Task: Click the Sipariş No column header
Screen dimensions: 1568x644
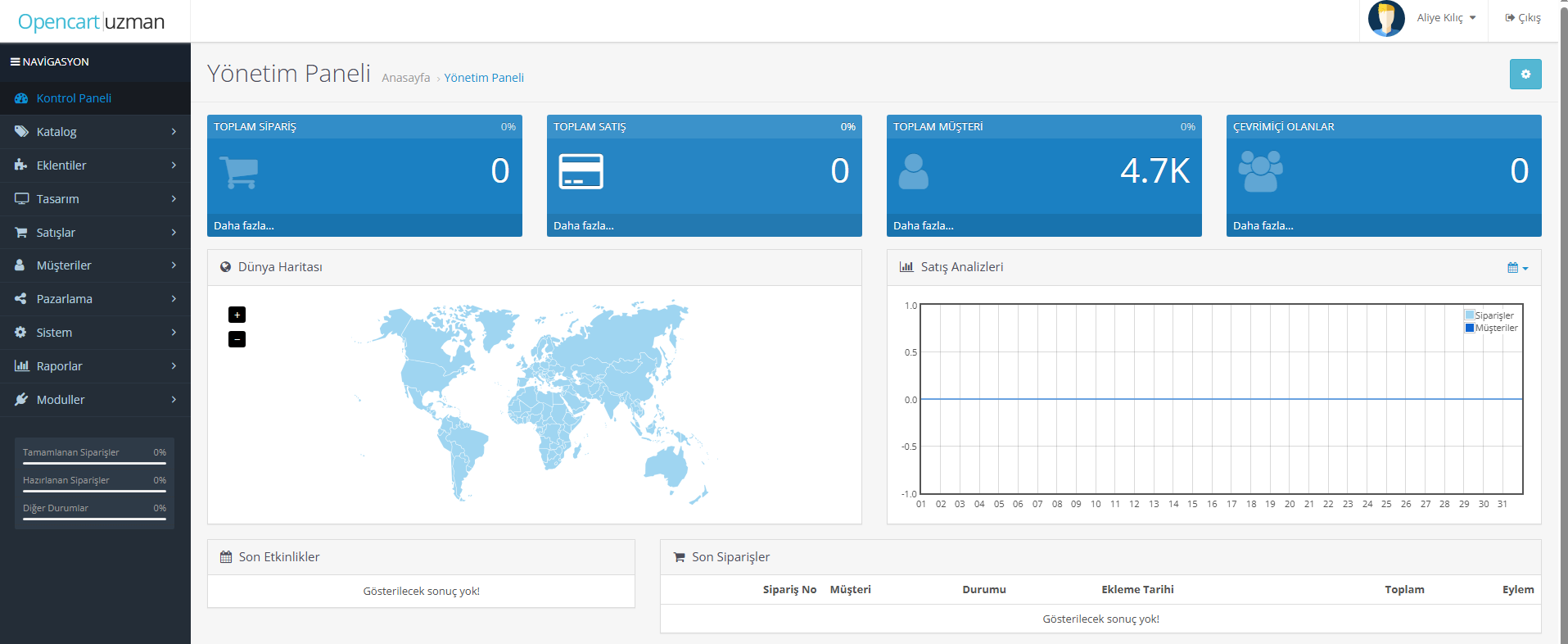Action: (x=789, y=590)
